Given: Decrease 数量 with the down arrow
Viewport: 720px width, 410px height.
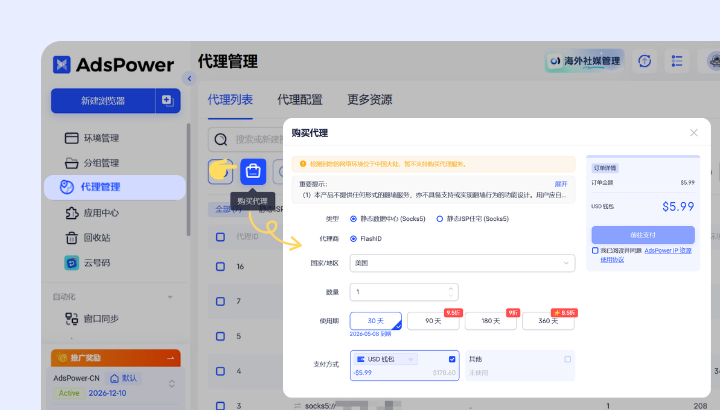Looking at the screenshot, I should (x=451, y=295).
